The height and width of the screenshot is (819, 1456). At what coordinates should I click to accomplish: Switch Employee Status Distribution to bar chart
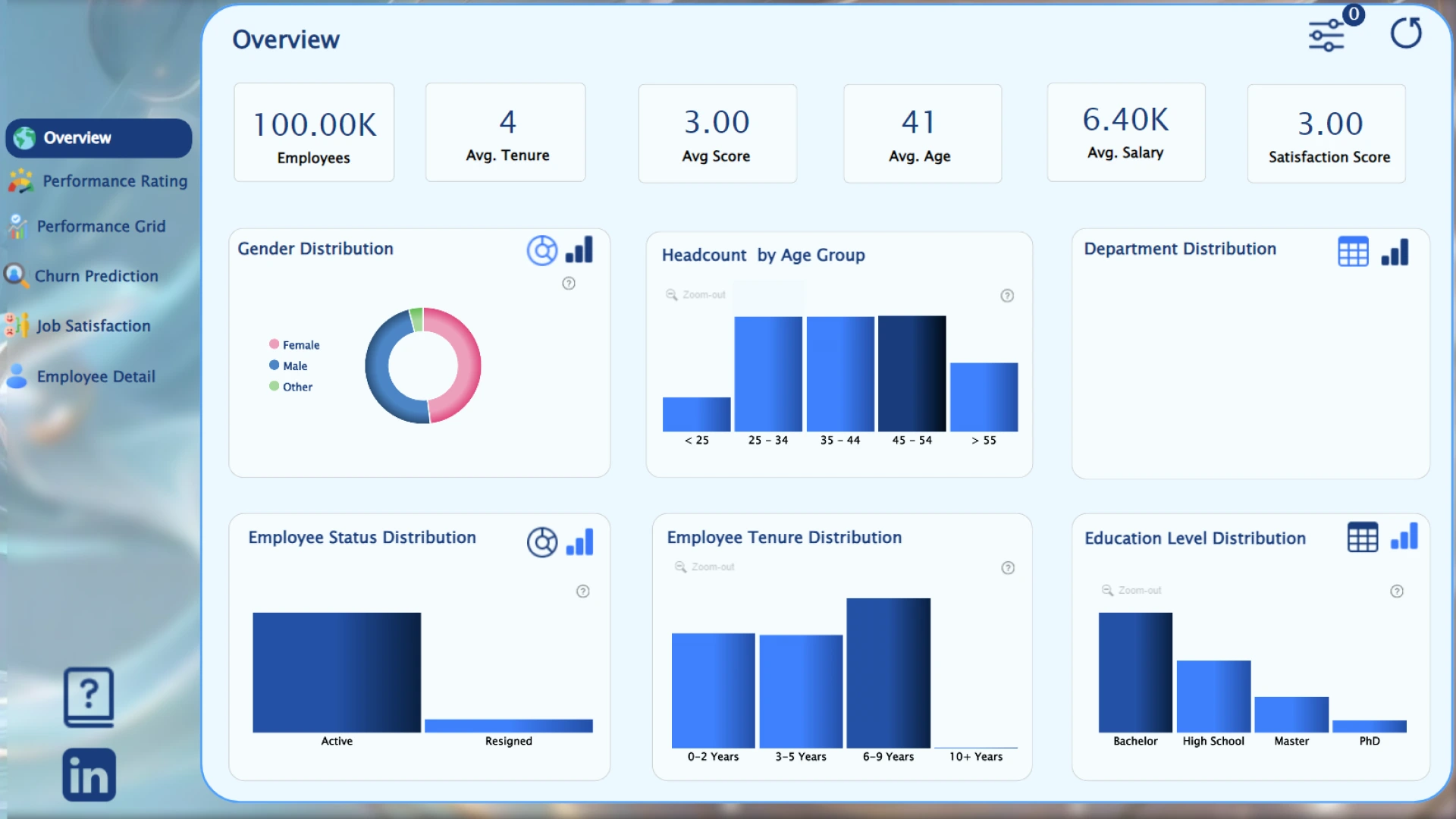coord(579,542)
